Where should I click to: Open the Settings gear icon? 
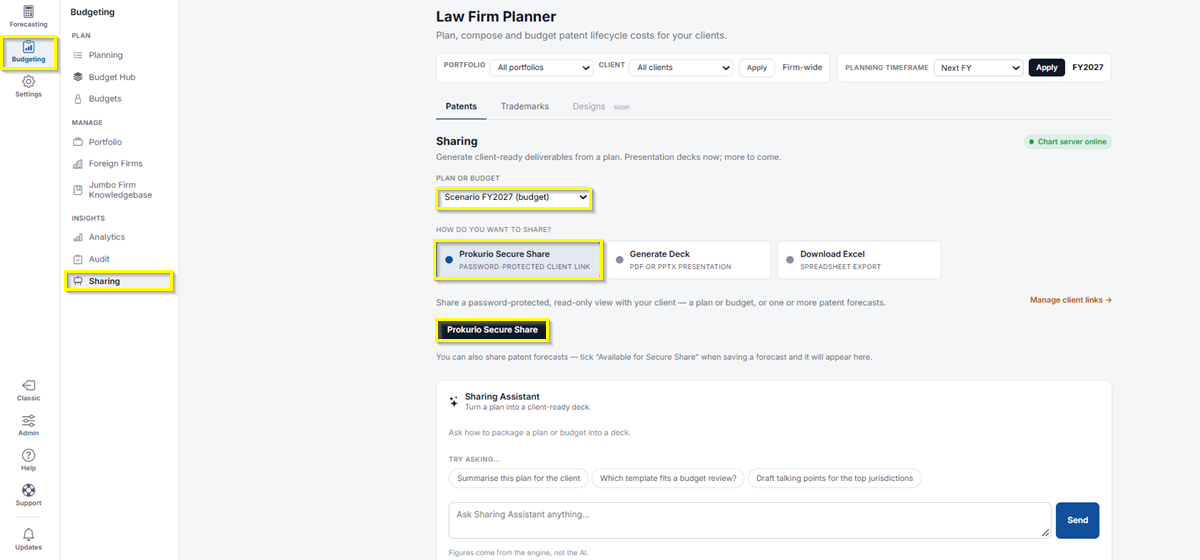pyautogui.click(x=28, y=81)
